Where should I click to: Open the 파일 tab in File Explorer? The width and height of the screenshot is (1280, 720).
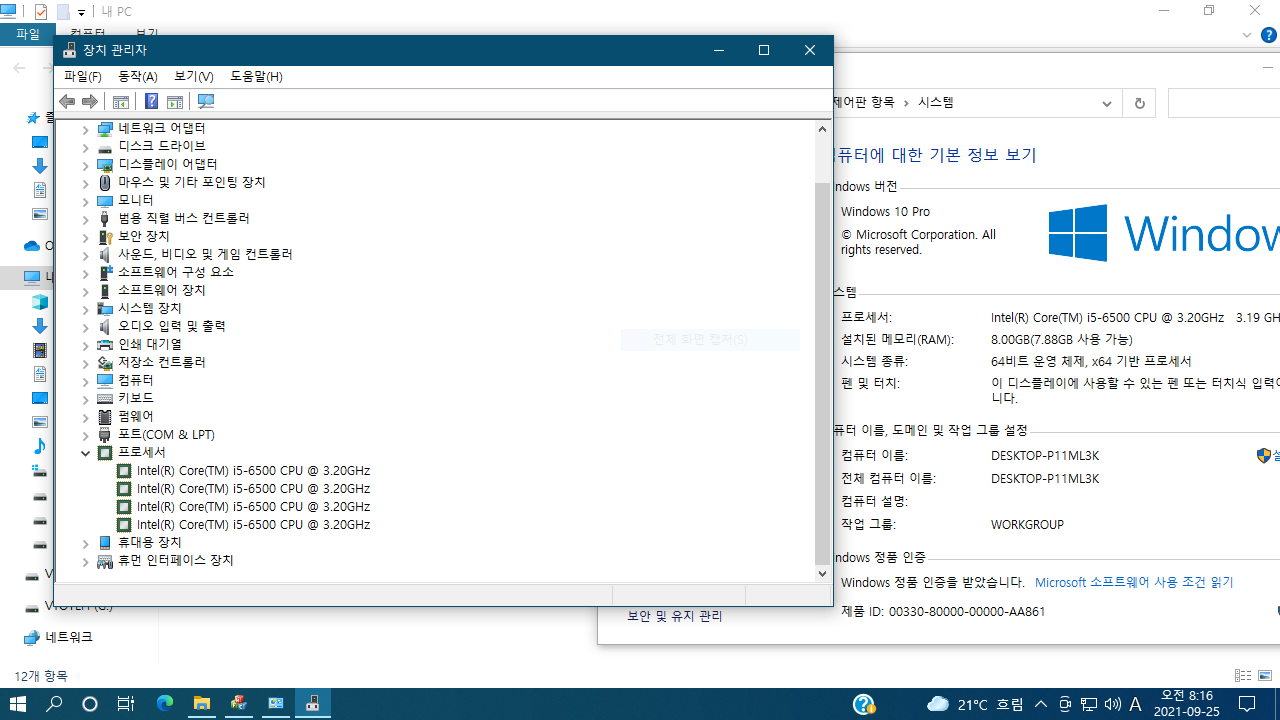[28, 34]
